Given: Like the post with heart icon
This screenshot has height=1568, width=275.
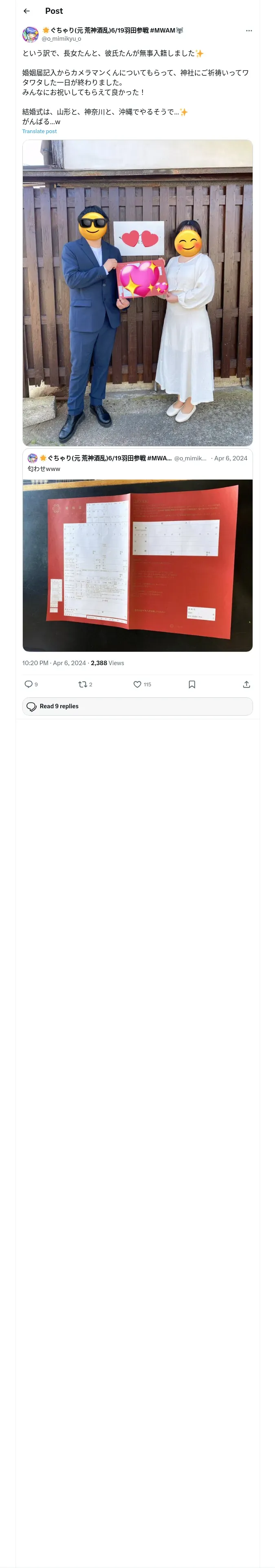Looking at the screenshot, I should [x=137, y=684].
